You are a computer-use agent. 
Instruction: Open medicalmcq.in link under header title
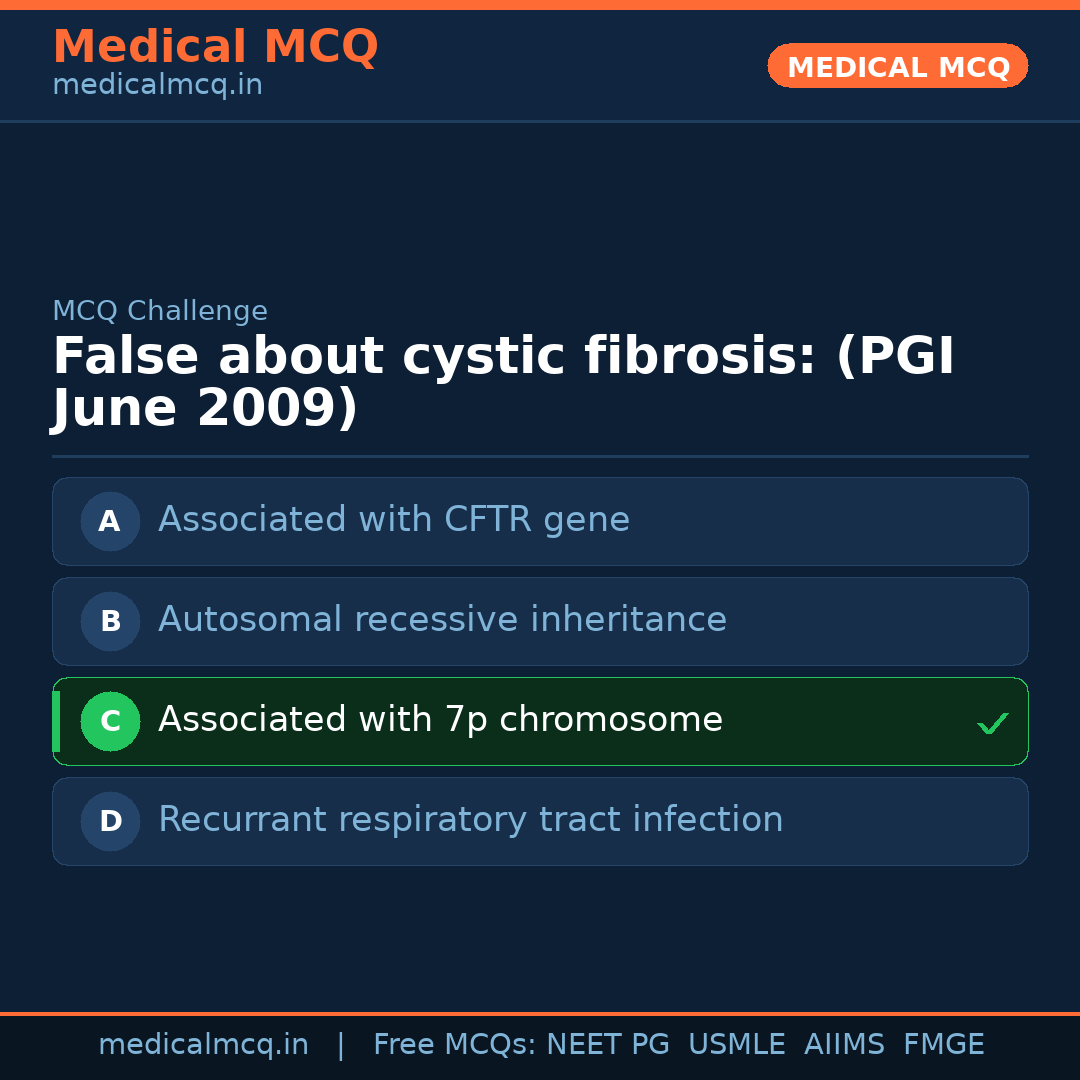coord(157,86)
